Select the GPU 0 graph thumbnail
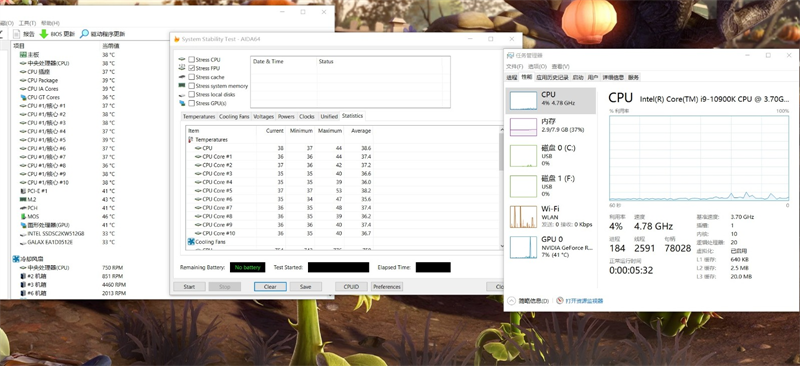This screenshot has height=366, width=800. tap(523, 247)
